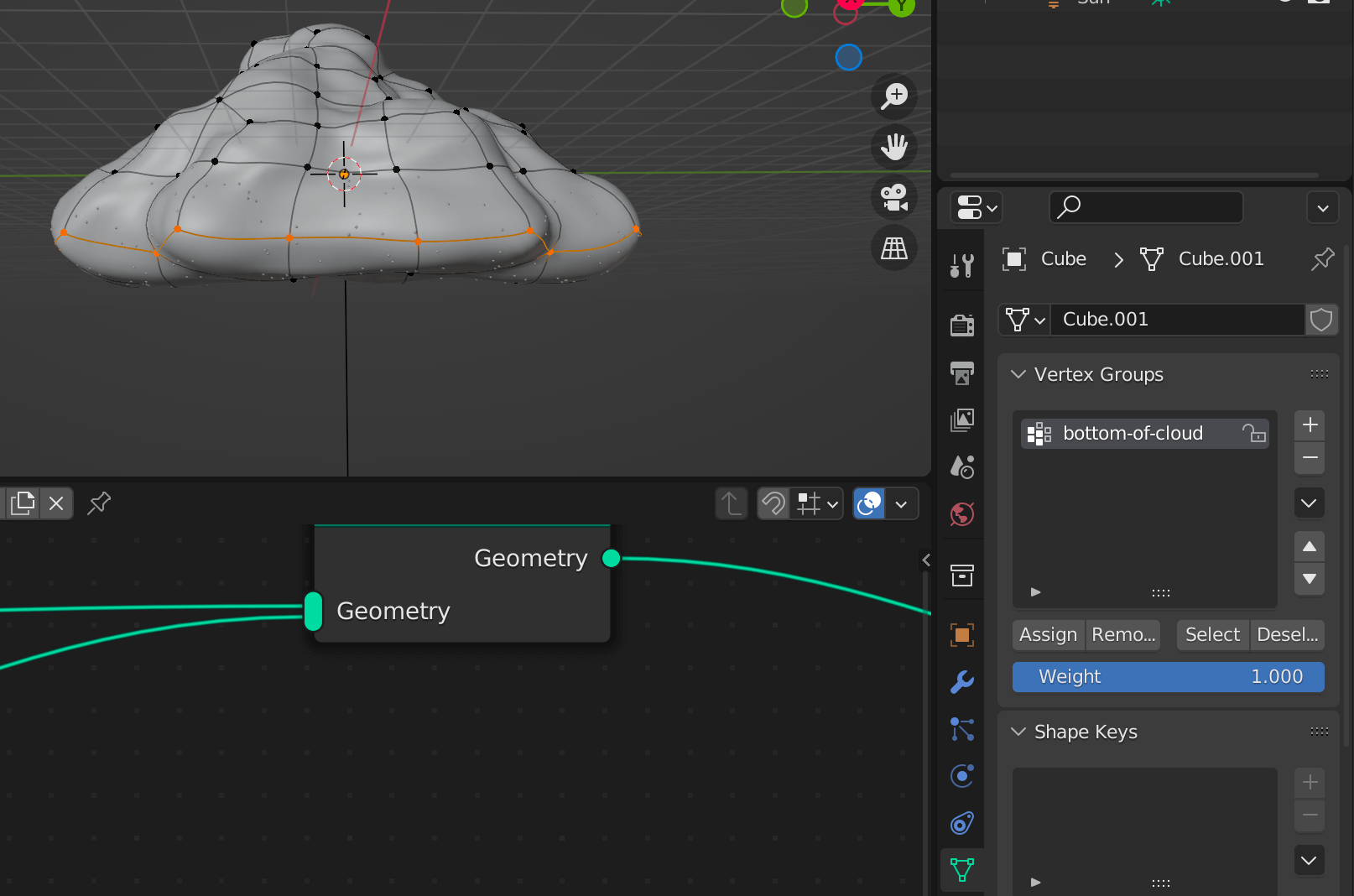This screenshot has height=896, width=1354.
Task: Open shape key specials dropdown
Action: [1310, 861]
